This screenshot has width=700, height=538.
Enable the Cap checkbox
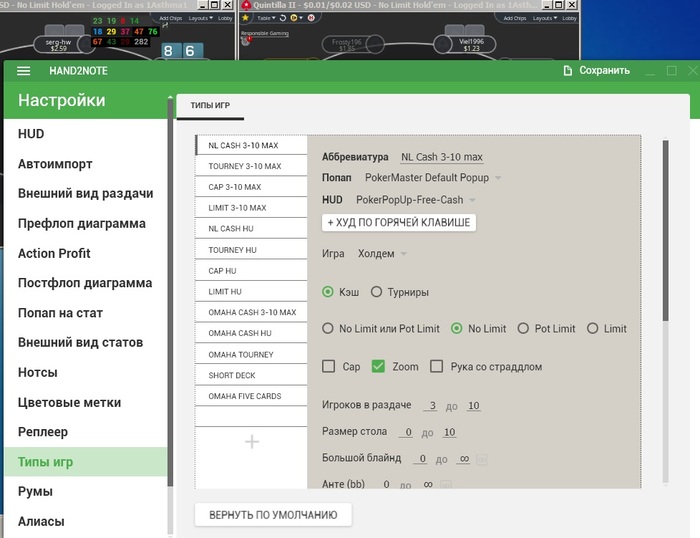(329, 367)
